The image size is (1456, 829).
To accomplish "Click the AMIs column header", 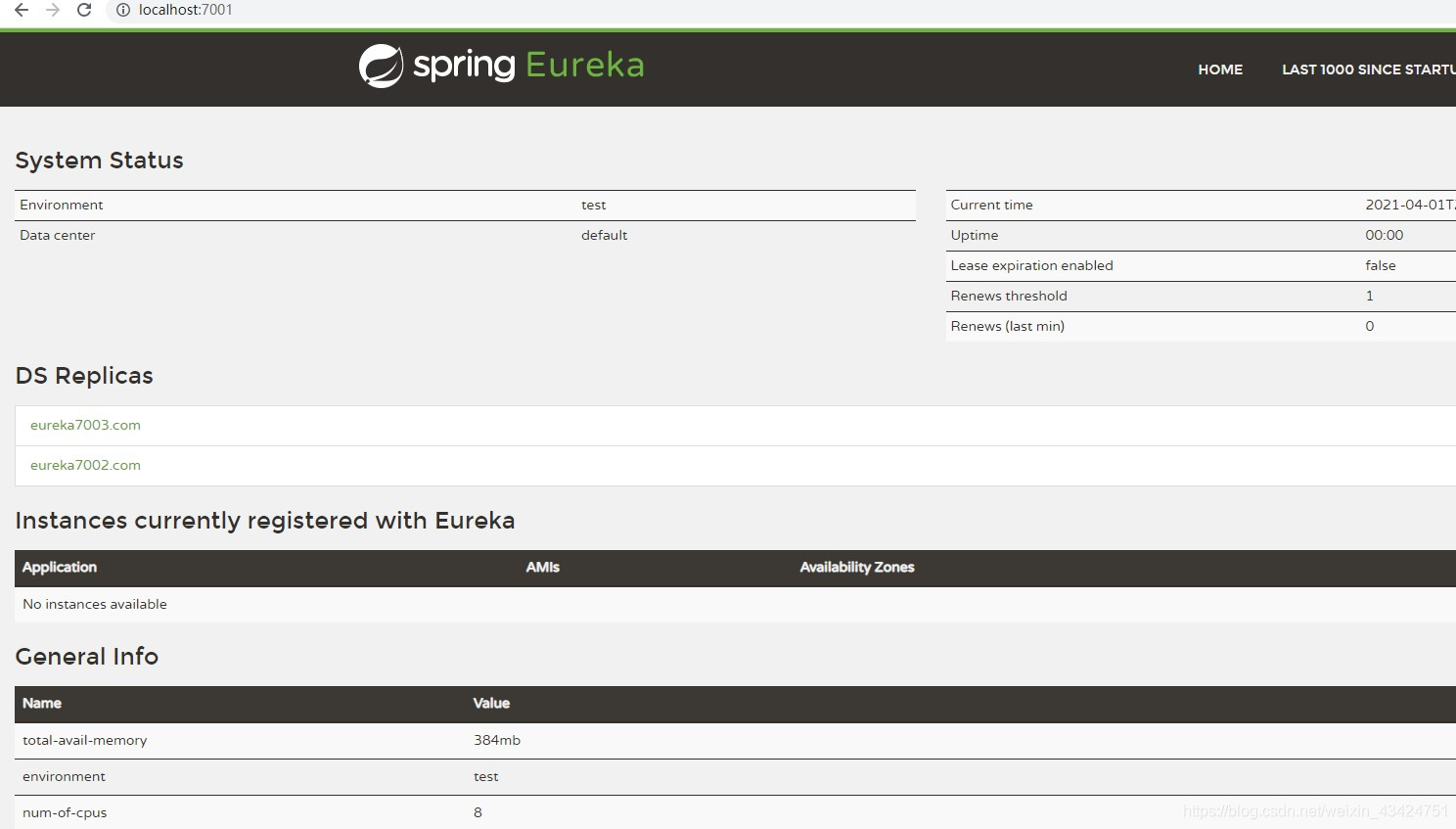I will [x=543, y=567].
